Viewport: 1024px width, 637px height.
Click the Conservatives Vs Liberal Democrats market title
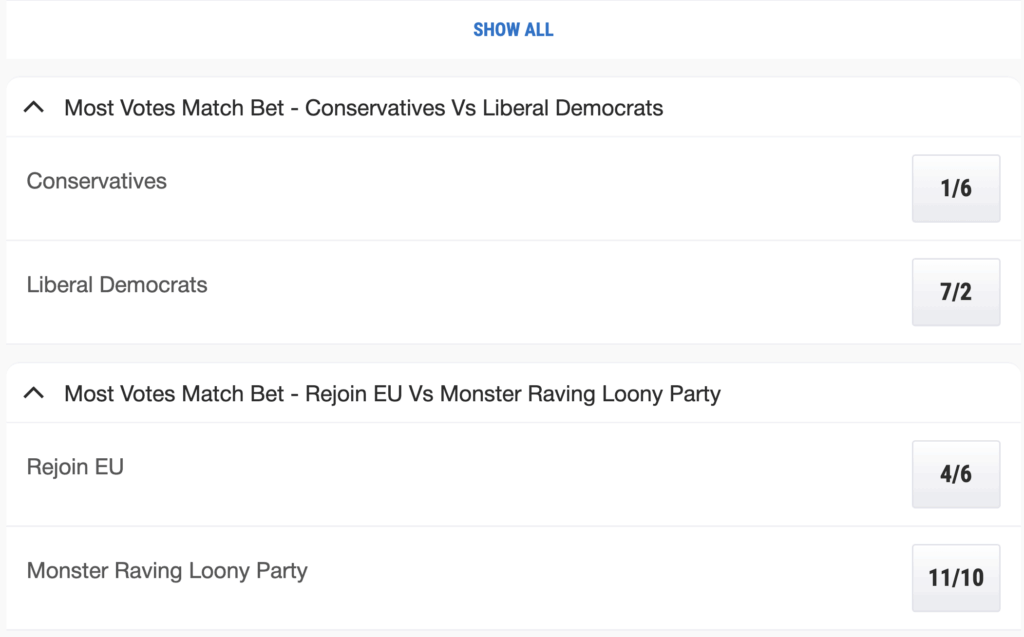pos(363,107)
